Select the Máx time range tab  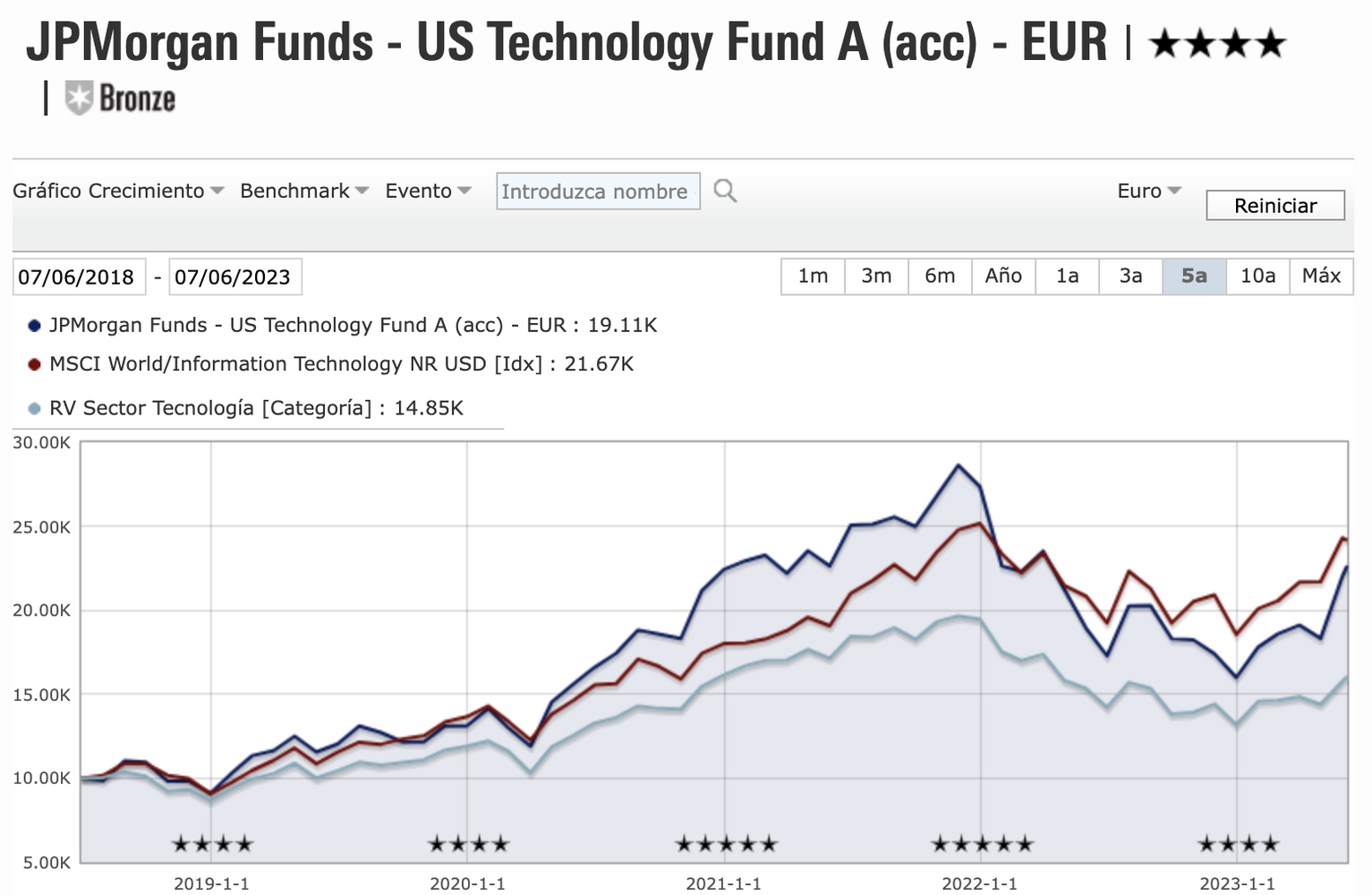pos(1321,276)
